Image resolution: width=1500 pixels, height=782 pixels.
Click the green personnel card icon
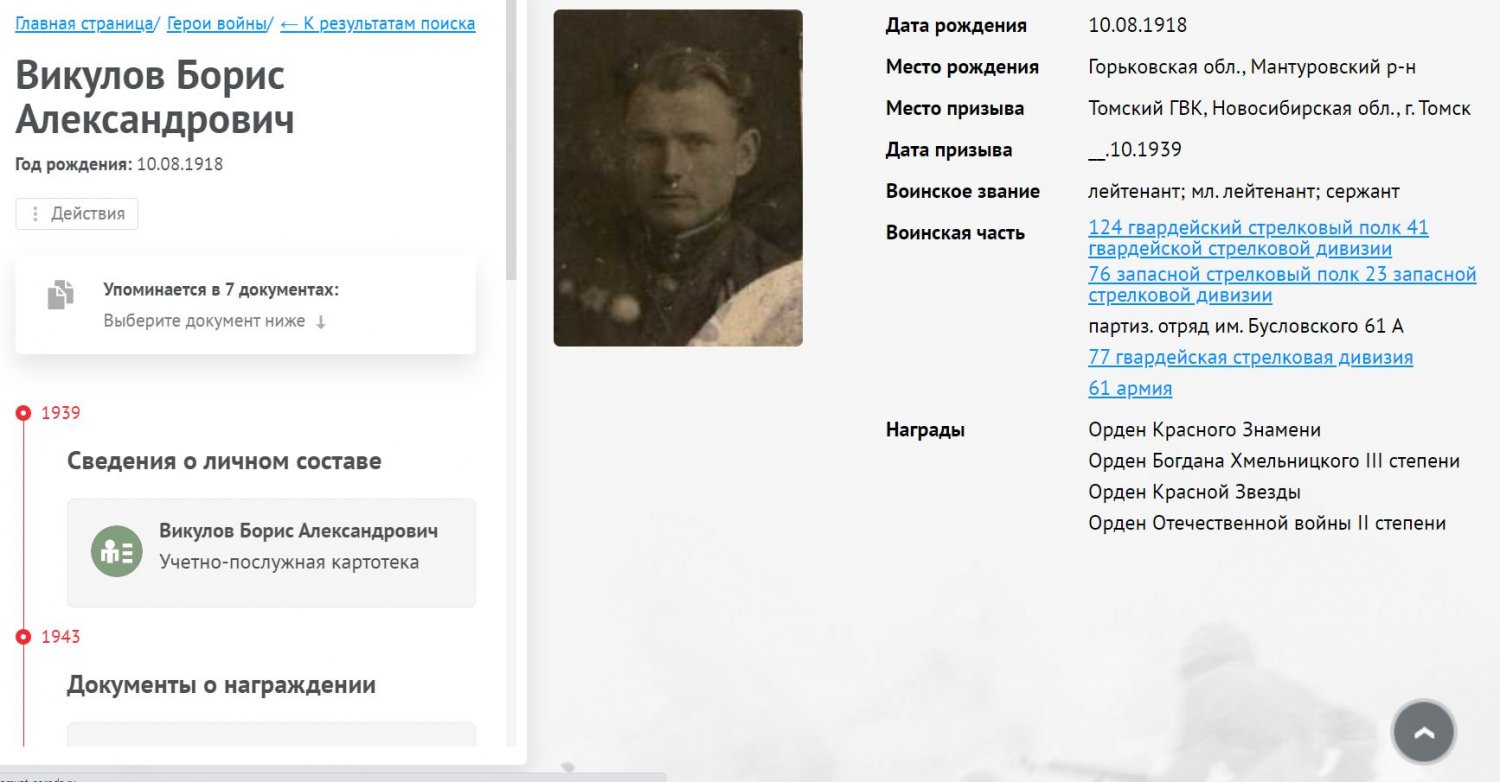click(x=117, y=551)
